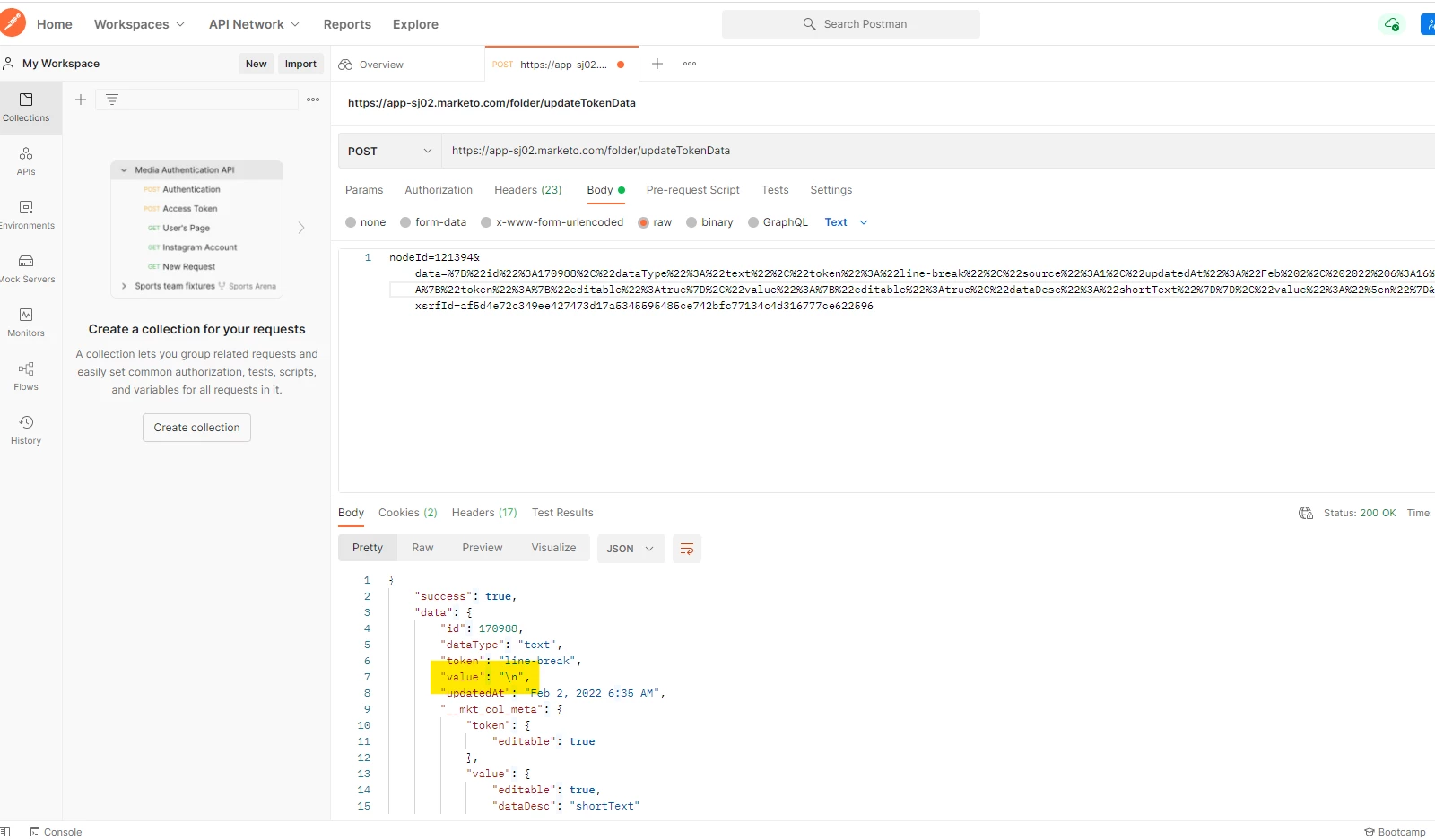Open tab bar three-dot options menu

pyautogui.click(x=690, y=64)
